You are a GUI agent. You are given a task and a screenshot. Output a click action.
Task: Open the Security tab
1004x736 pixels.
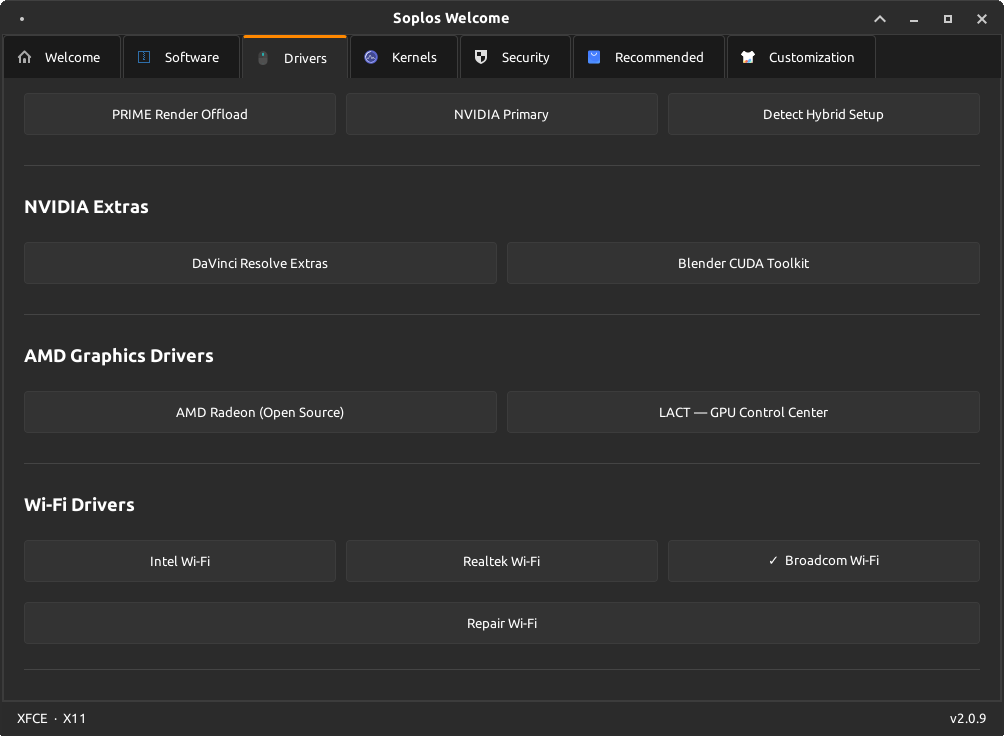[515, 57]
